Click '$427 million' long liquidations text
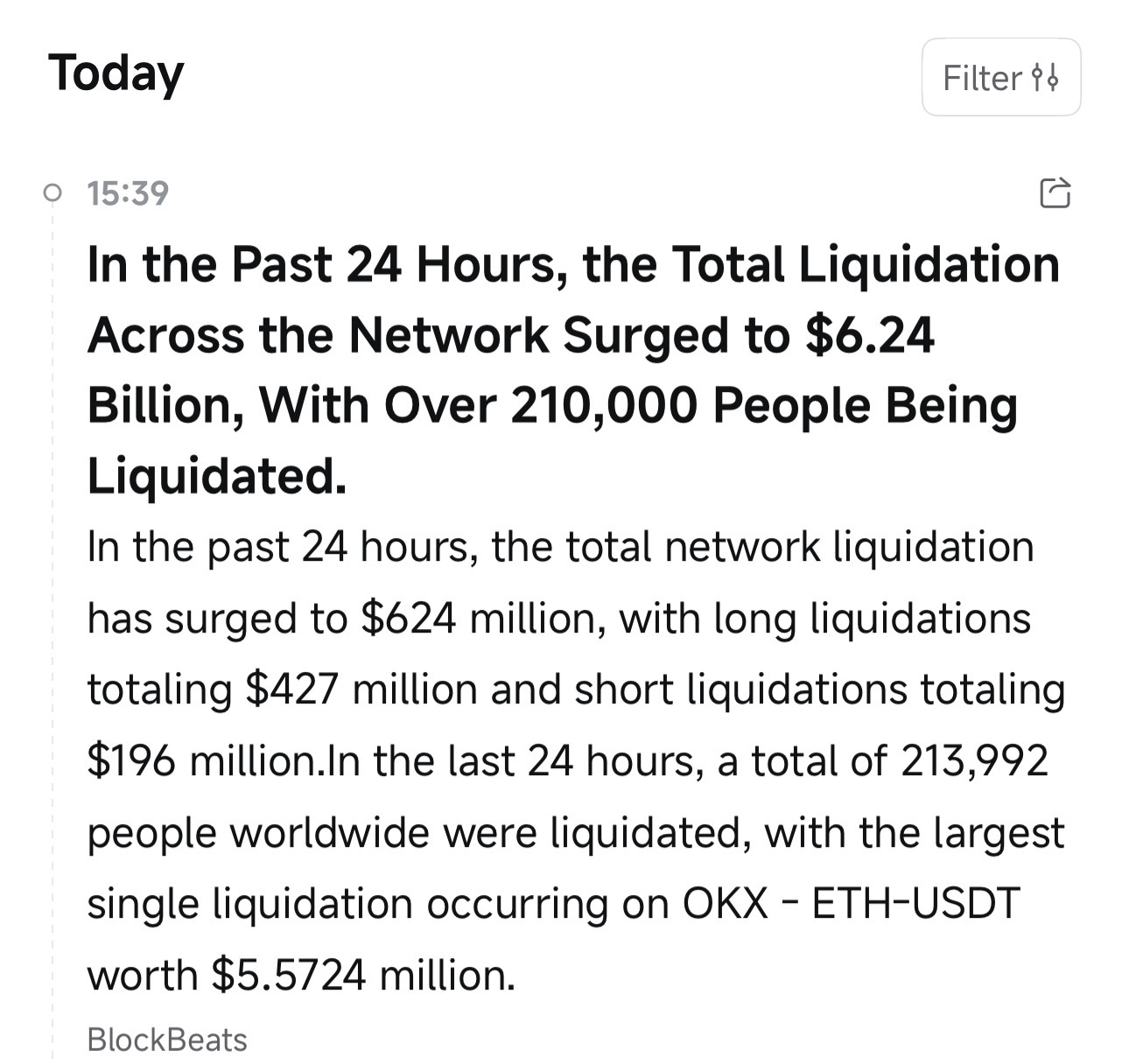The image size is (1129, 1064). coord(361,689)
